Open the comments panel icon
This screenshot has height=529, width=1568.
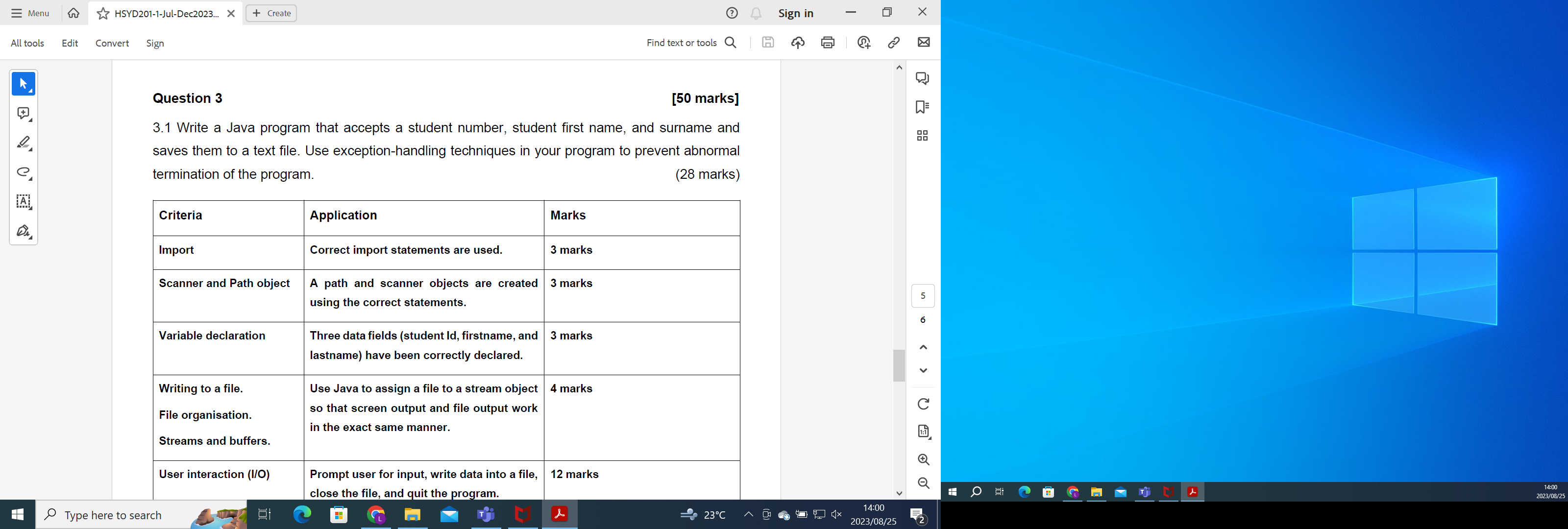(x=922, y=78)
